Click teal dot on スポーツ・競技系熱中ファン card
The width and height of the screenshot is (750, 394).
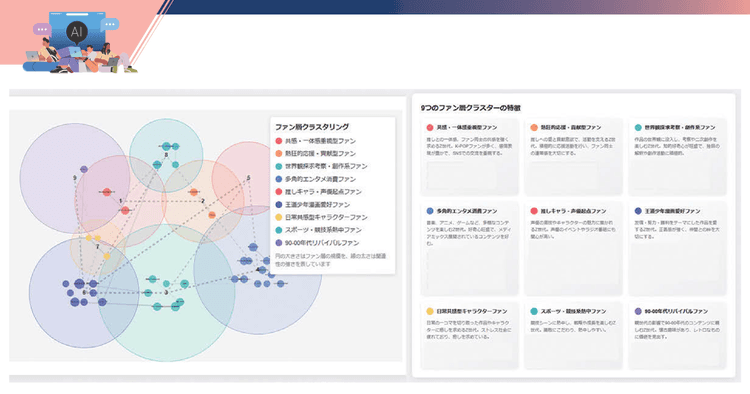point(534,311)
